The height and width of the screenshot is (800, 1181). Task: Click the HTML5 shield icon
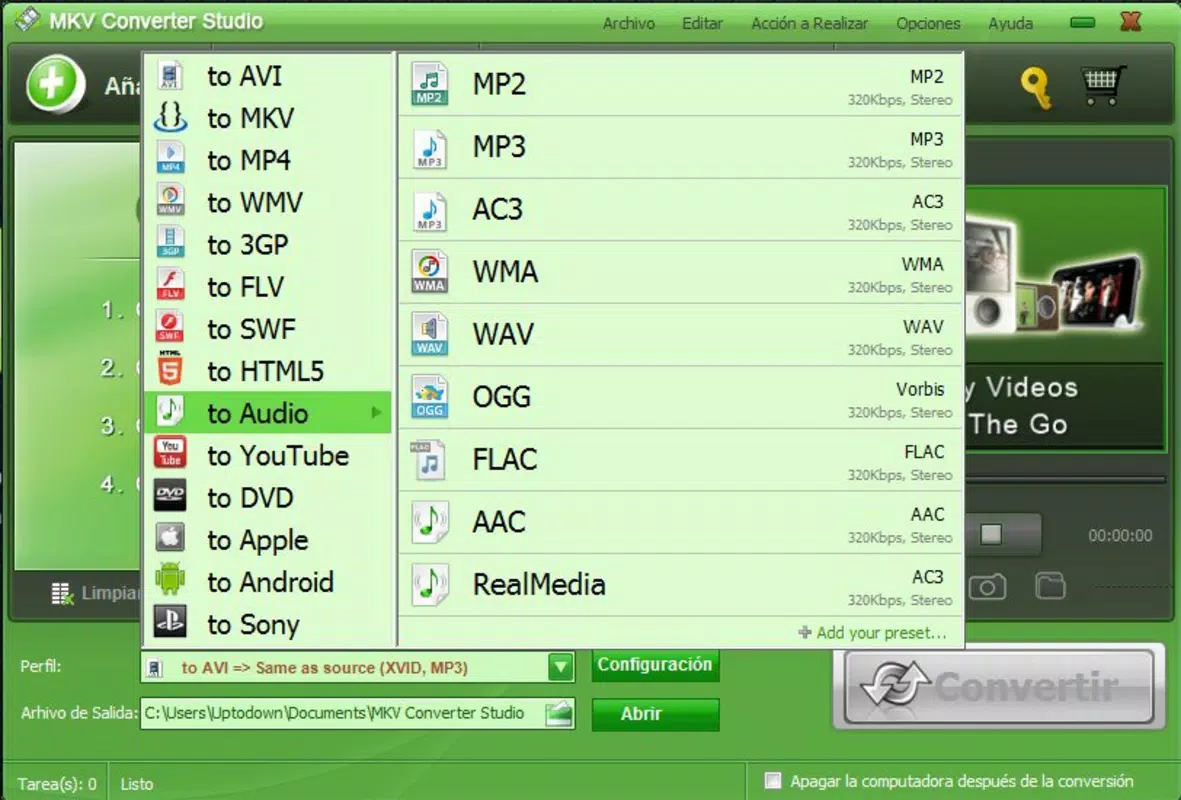(170, 370)
